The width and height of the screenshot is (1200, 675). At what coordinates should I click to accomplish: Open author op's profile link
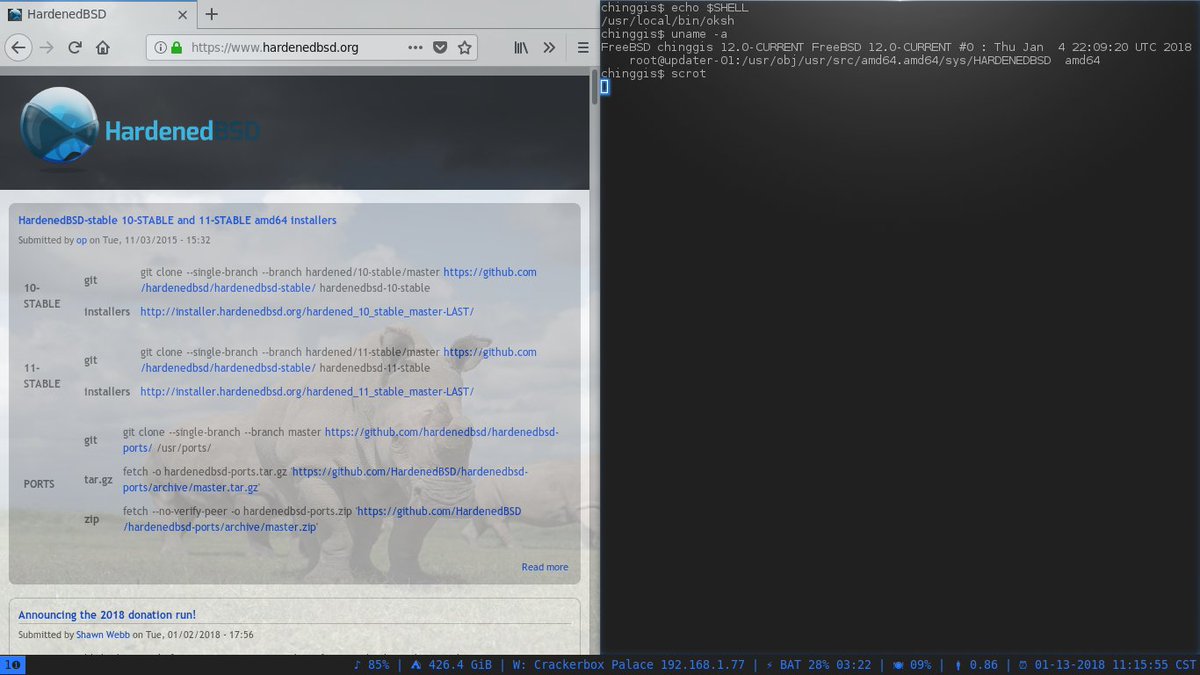pyautogui.click(x=82, y=240)
